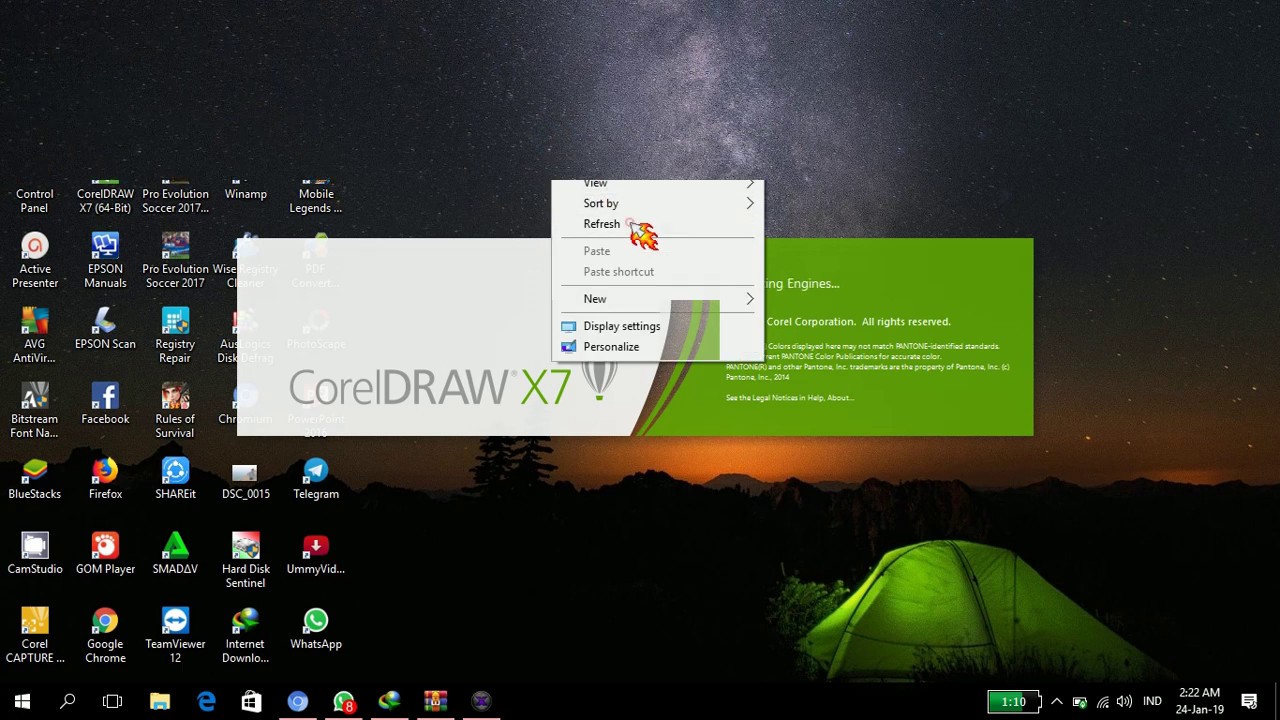Open the Control Panel desktop shortcut

tap(34, 199)
